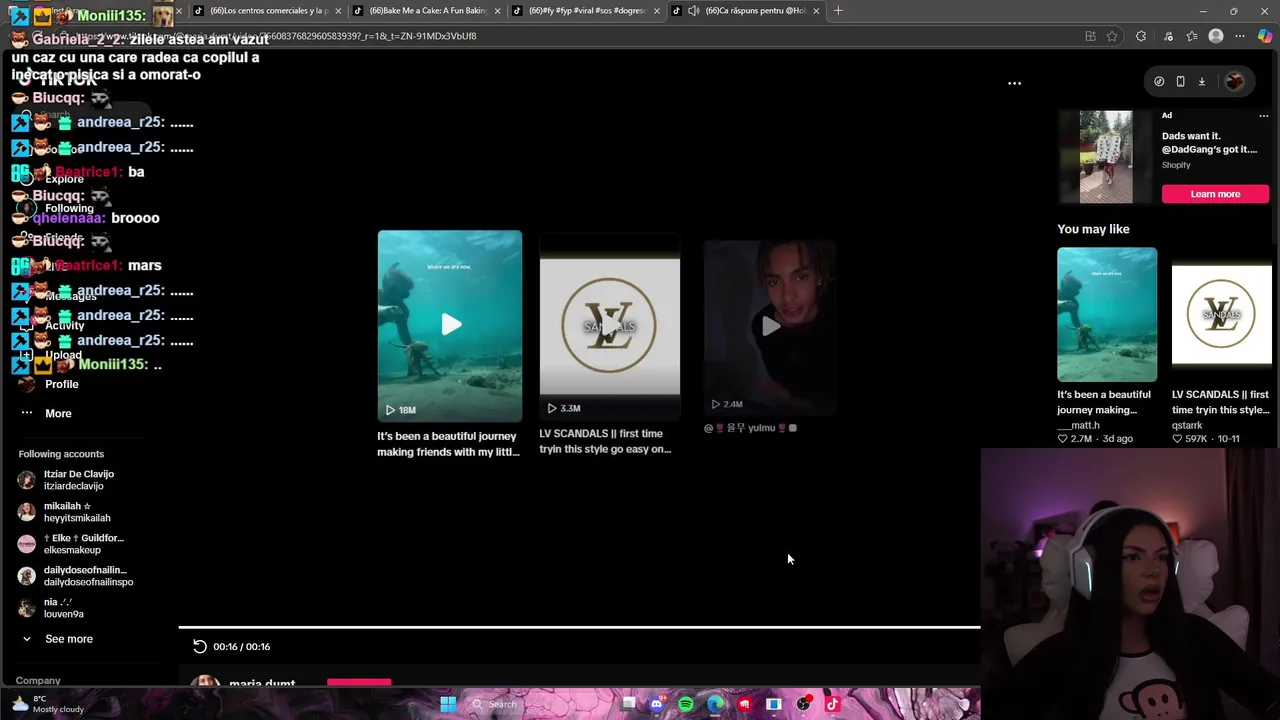The image size is (1280, 720).
Task: Select the 'Ca răspuns pentru' active tab
Action: [746, 11]
